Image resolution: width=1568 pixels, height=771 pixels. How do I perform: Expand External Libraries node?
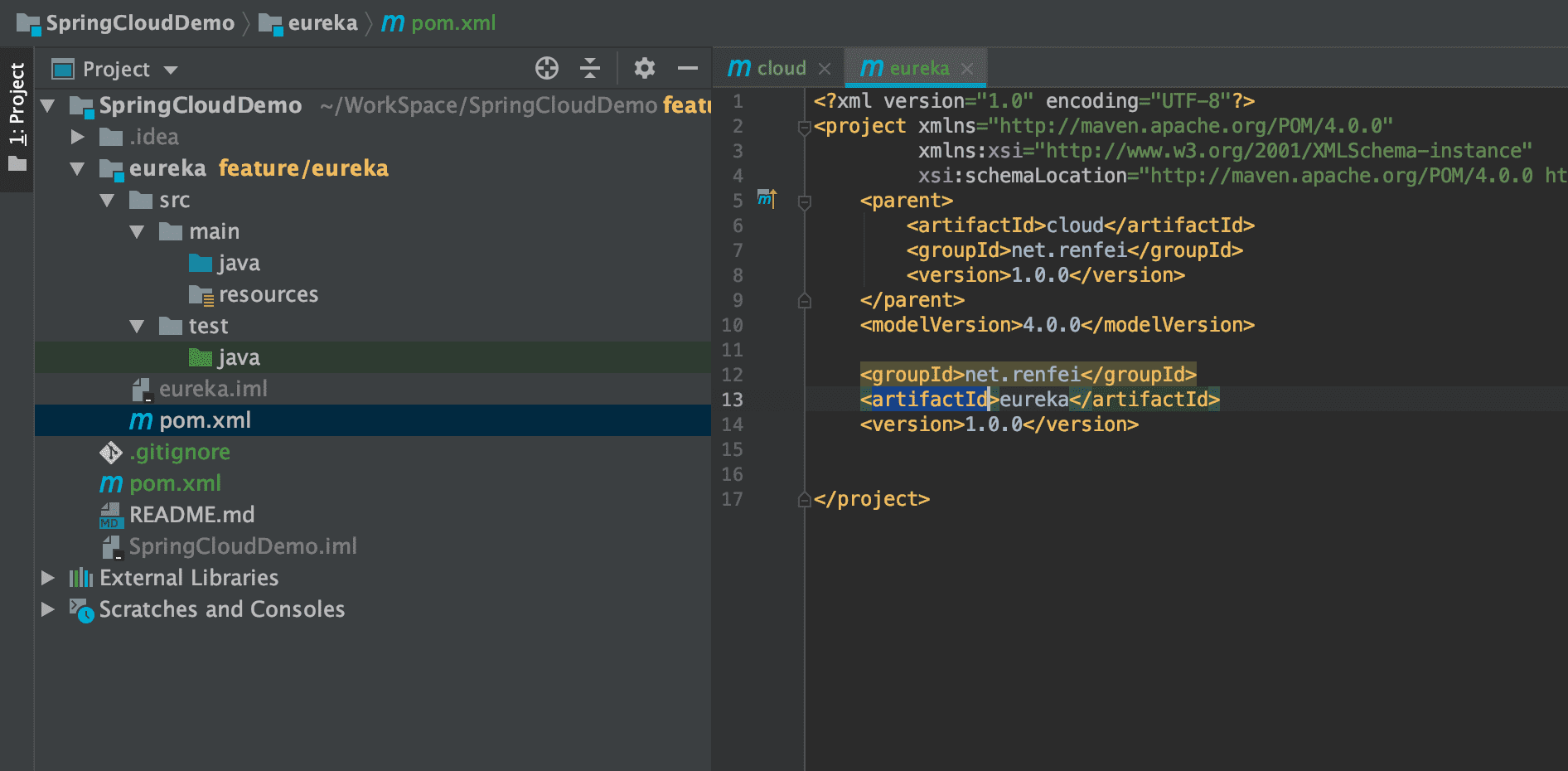(48, 578)
